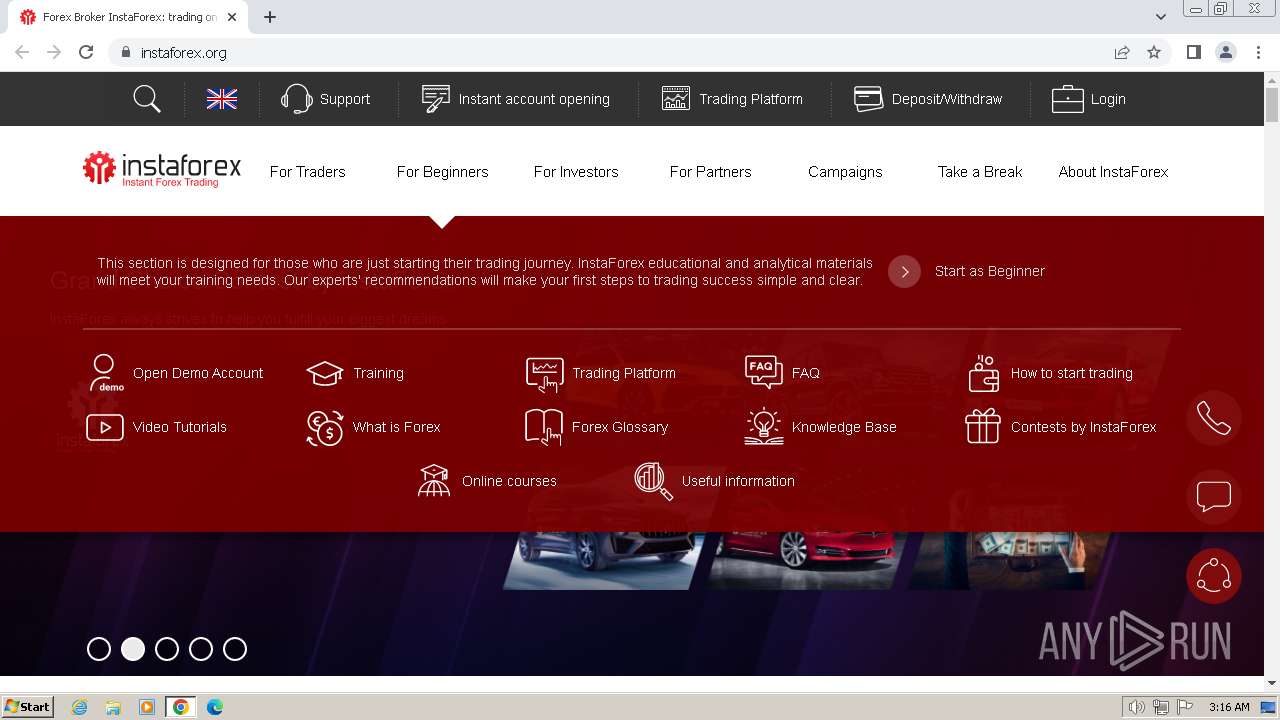
Task: Click the Trading Platform chart icon in dropdown
Action: (x=544, y=374)
